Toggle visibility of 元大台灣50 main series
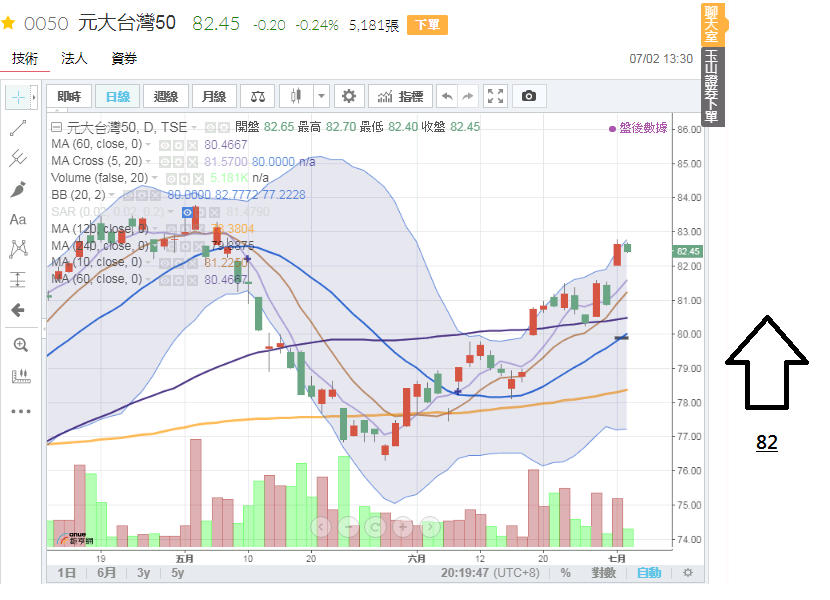830x600 pixels. 210,128
